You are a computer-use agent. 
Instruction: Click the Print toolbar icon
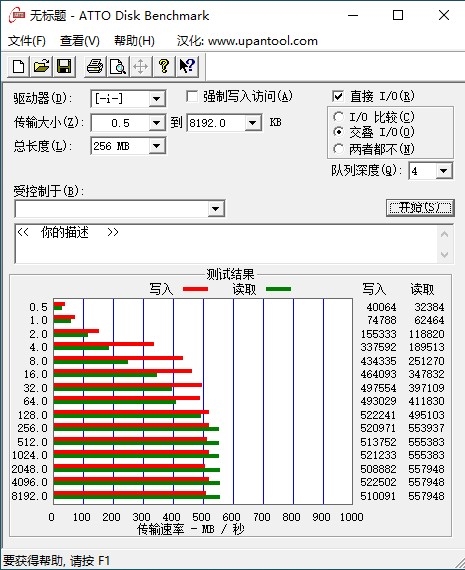(x=95, y=67)
